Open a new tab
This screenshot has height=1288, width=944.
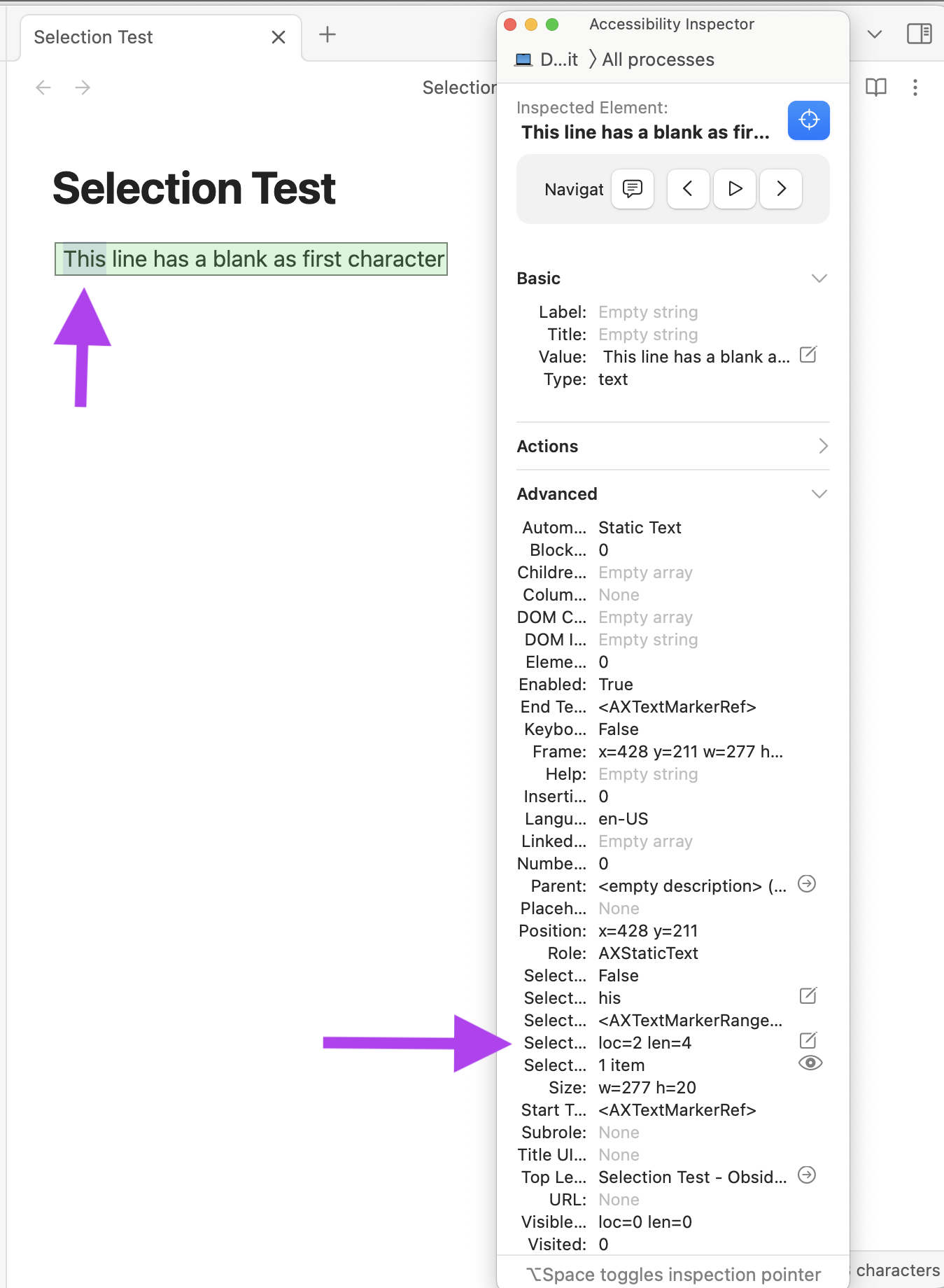click(326, 34)
